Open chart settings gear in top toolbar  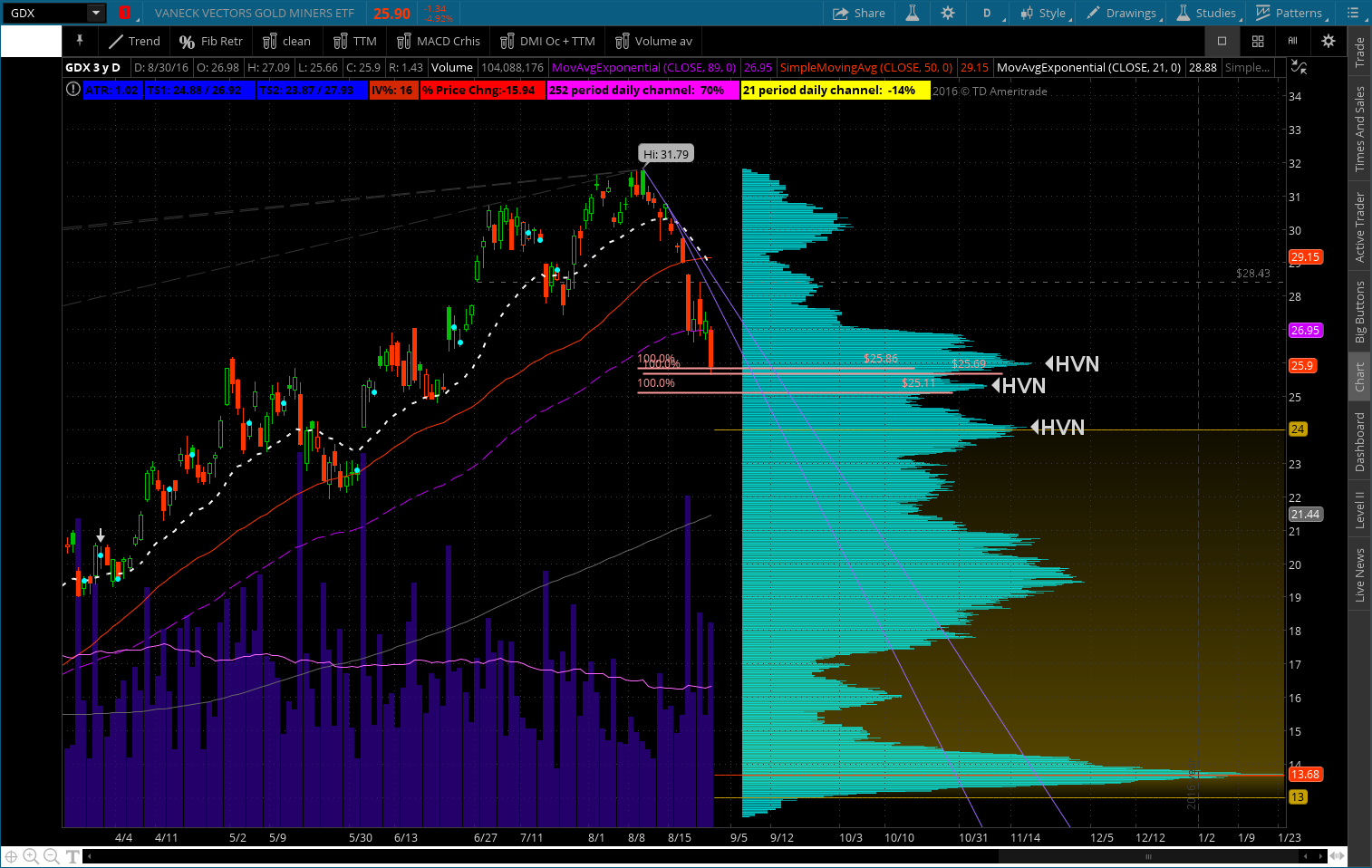pos(948,13)
